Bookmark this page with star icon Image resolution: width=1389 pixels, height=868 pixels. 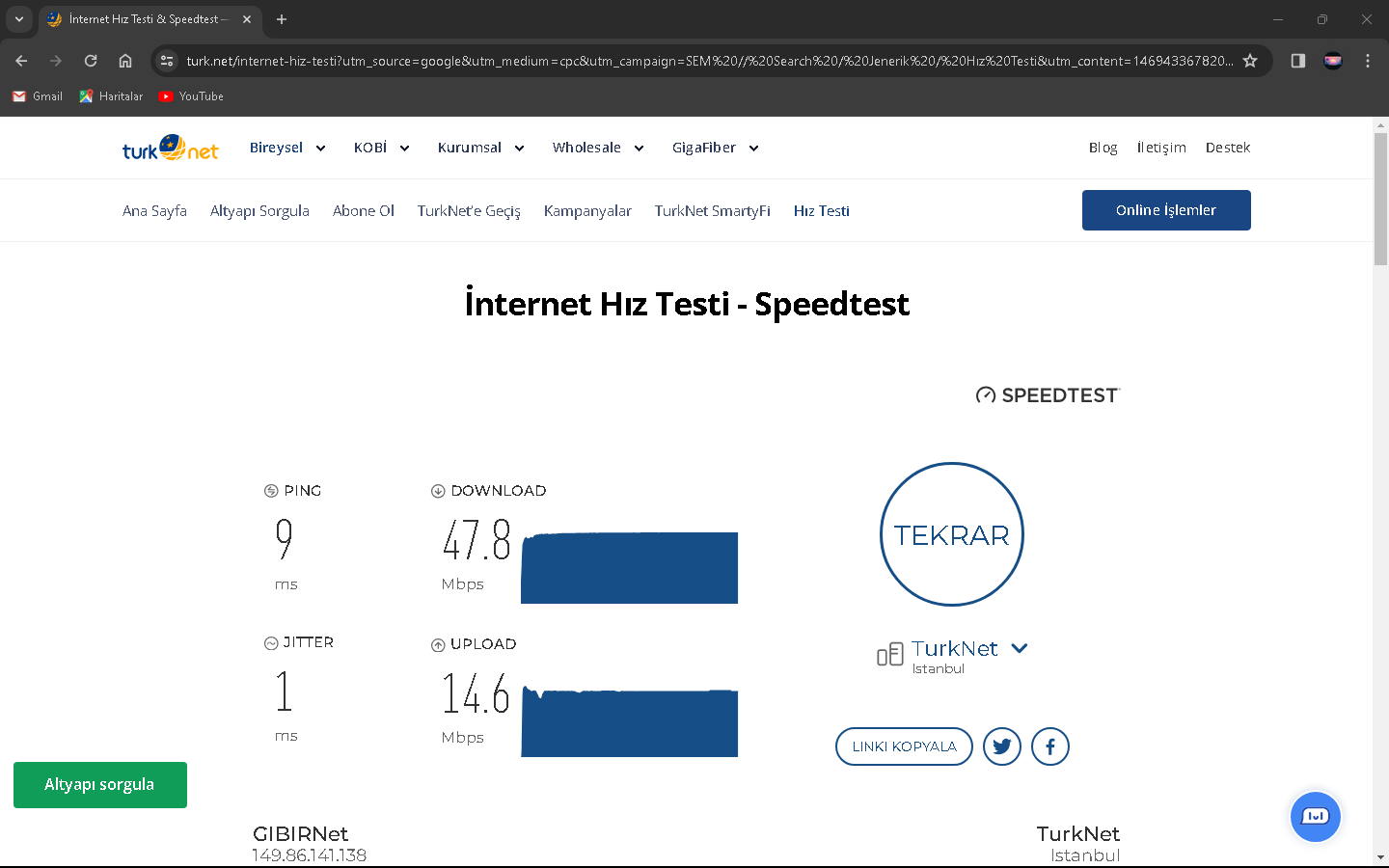coord(1250,61)
